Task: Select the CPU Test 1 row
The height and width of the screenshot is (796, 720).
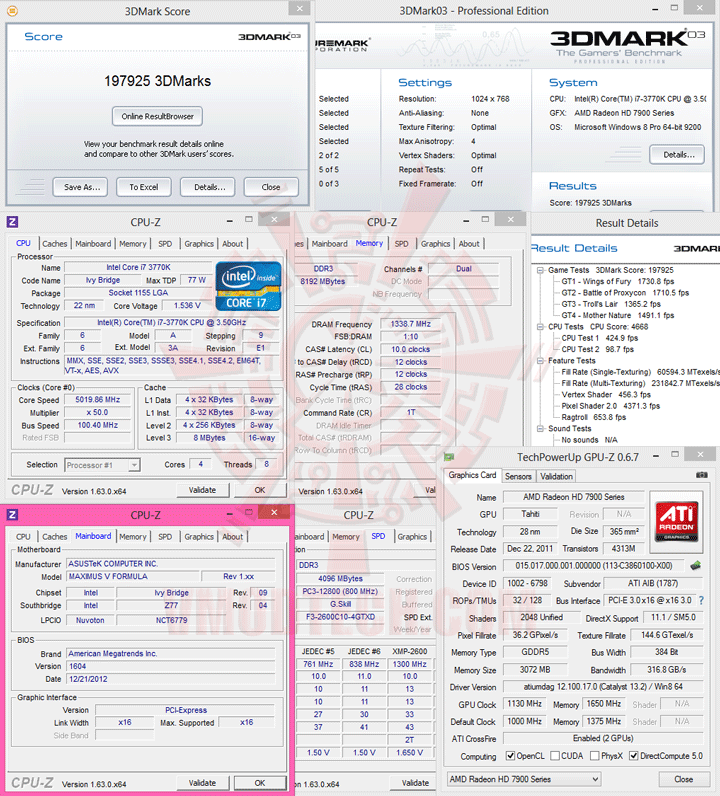Action: (x=599, y=338)
